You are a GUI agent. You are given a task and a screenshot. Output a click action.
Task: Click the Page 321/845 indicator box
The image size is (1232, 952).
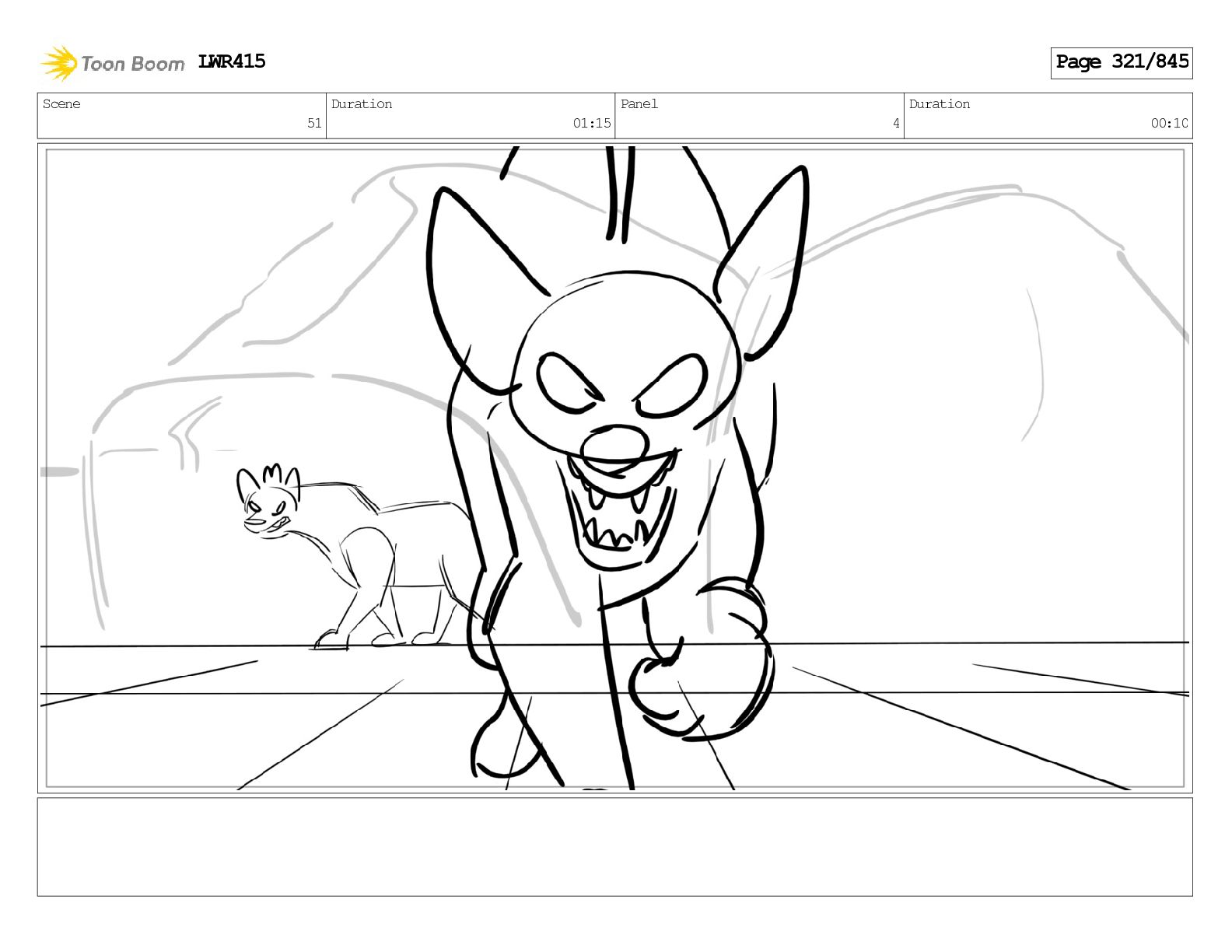pos(1122,62)
